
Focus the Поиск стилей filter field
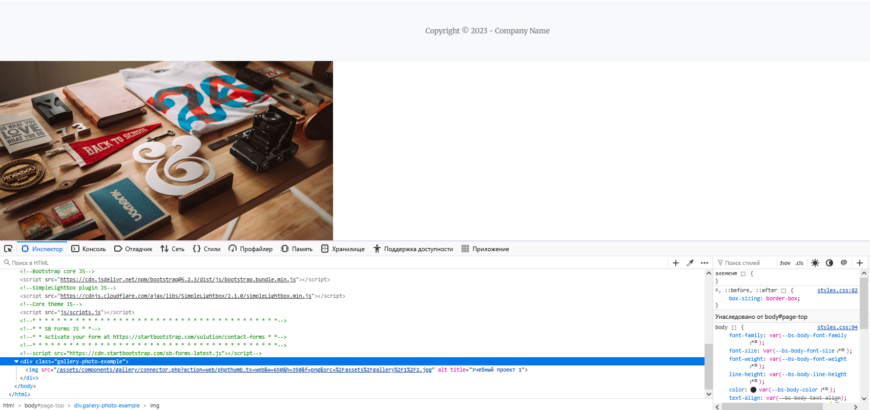743,263
